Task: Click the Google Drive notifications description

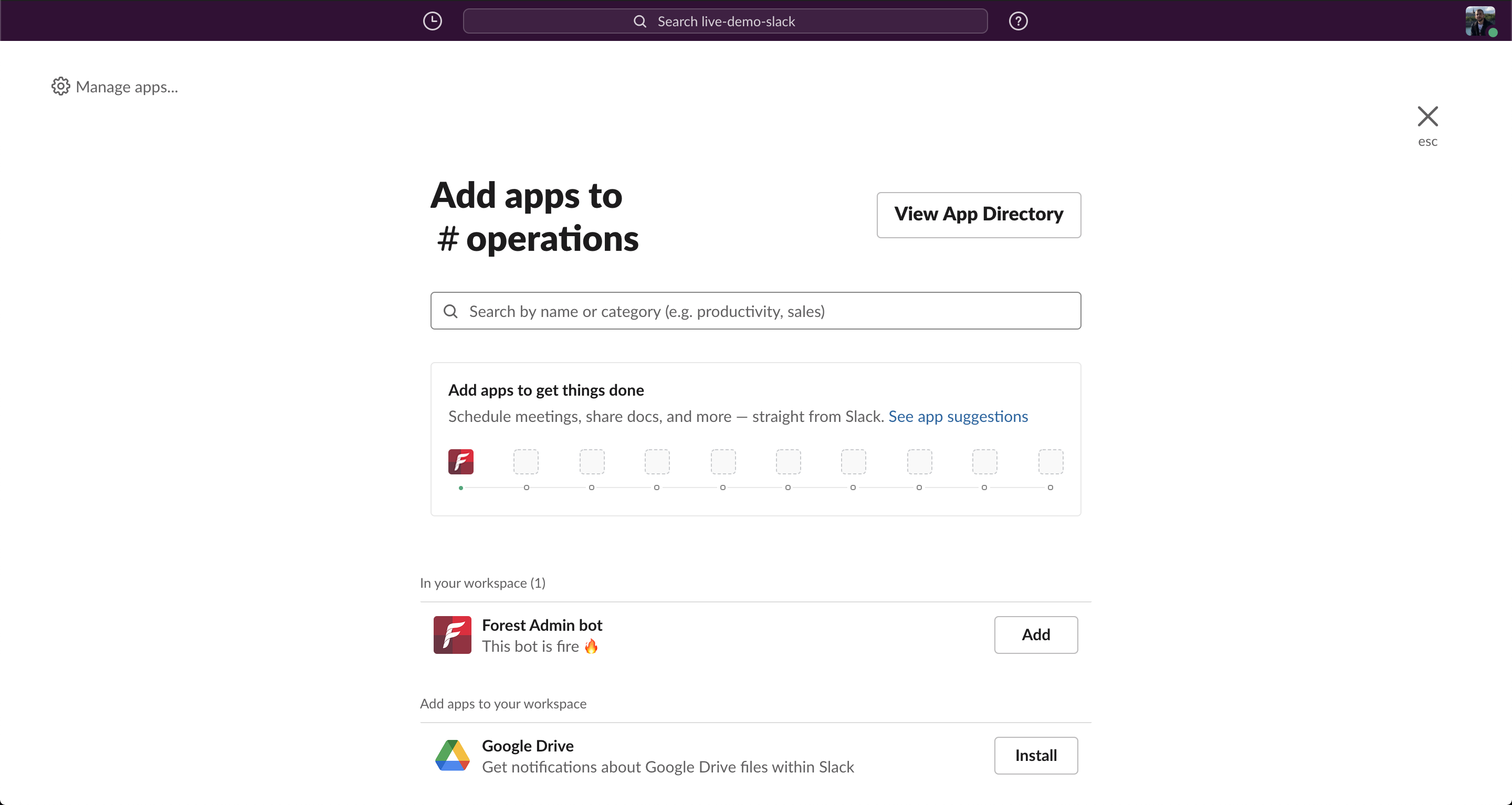Action: [x=668, y=767]
